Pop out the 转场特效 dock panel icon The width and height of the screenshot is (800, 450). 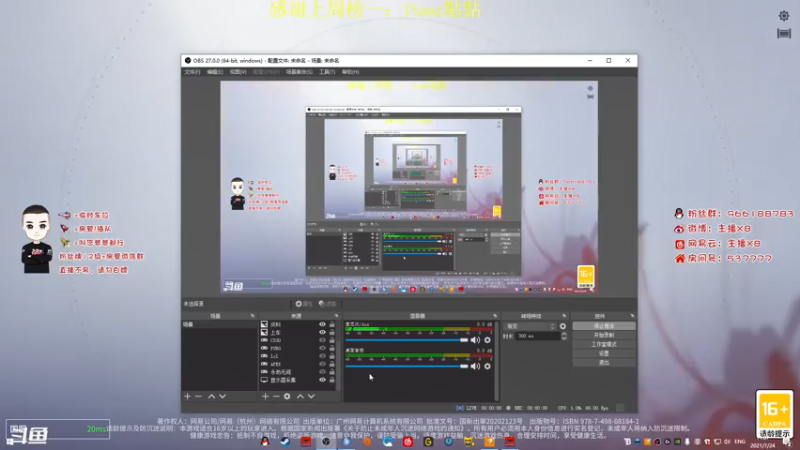coord(564,316)
